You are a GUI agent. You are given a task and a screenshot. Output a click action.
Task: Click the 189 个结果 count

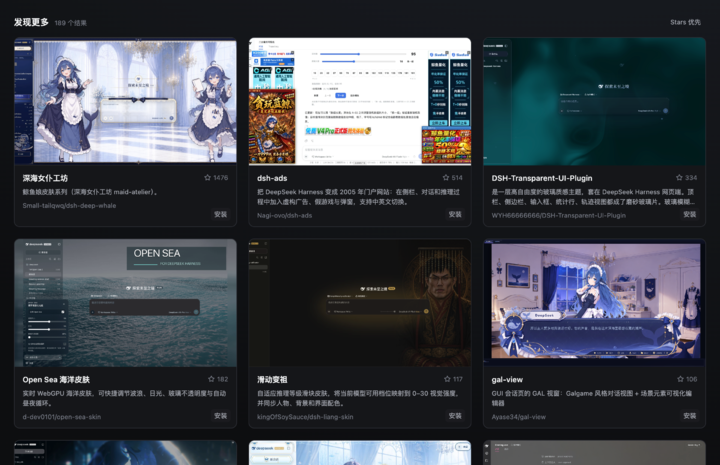click(71, 23)
